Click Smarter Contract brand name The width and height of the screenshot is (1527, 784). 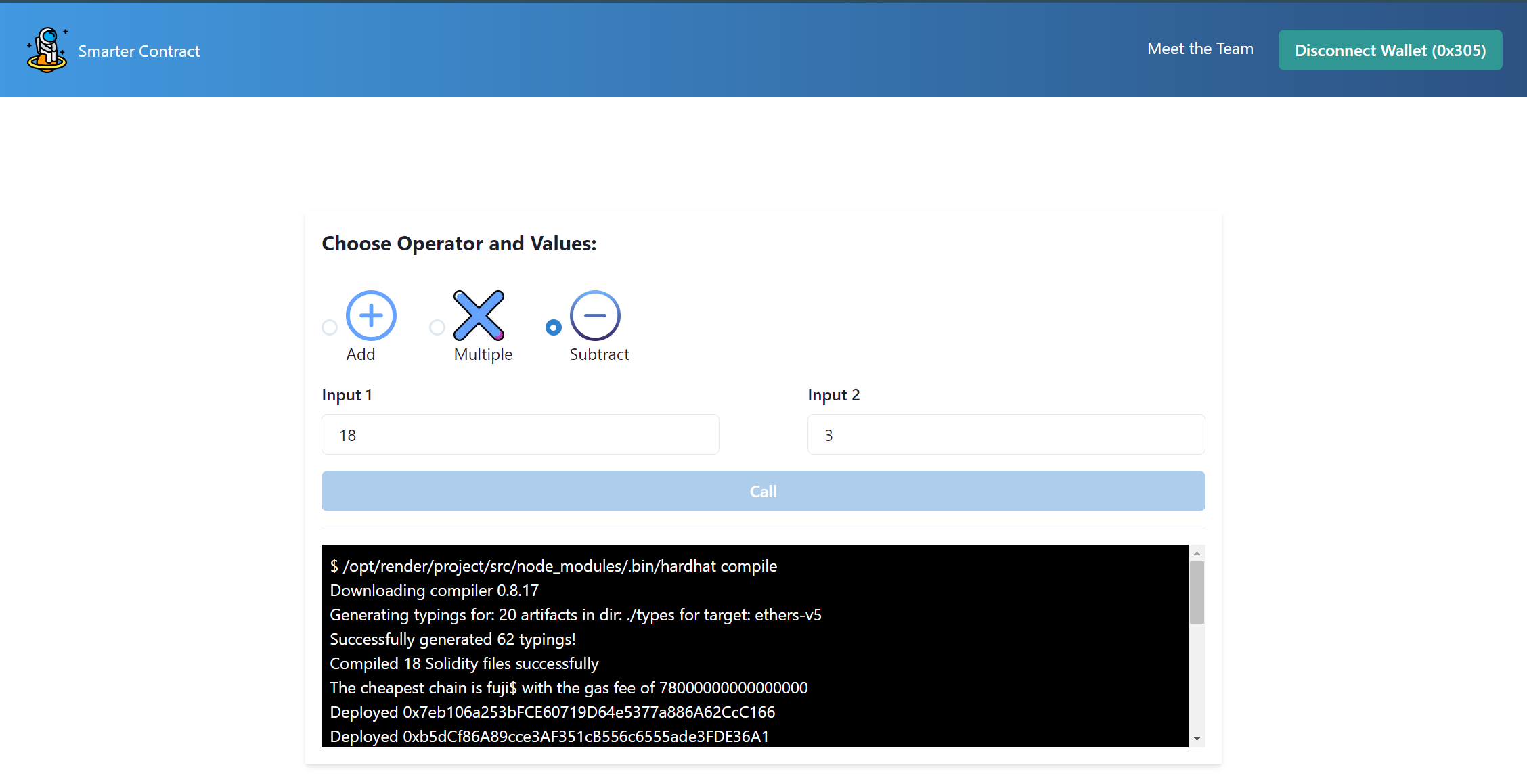coord(139,51)
